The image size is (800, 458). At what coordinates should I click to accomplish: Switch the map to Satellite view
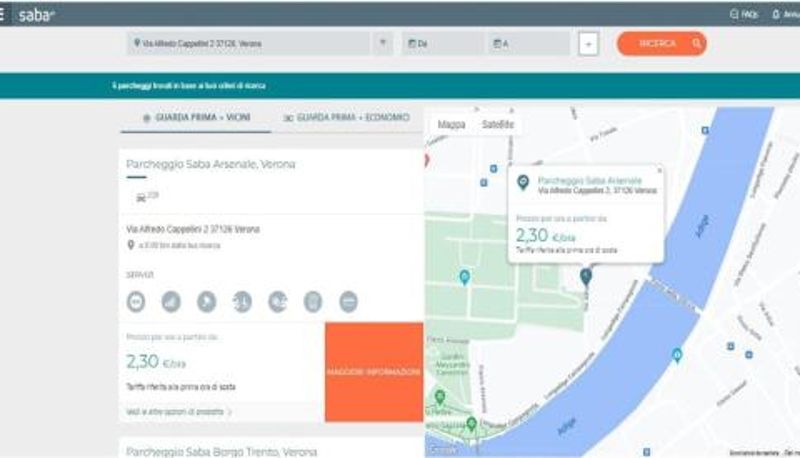point(497,124)
